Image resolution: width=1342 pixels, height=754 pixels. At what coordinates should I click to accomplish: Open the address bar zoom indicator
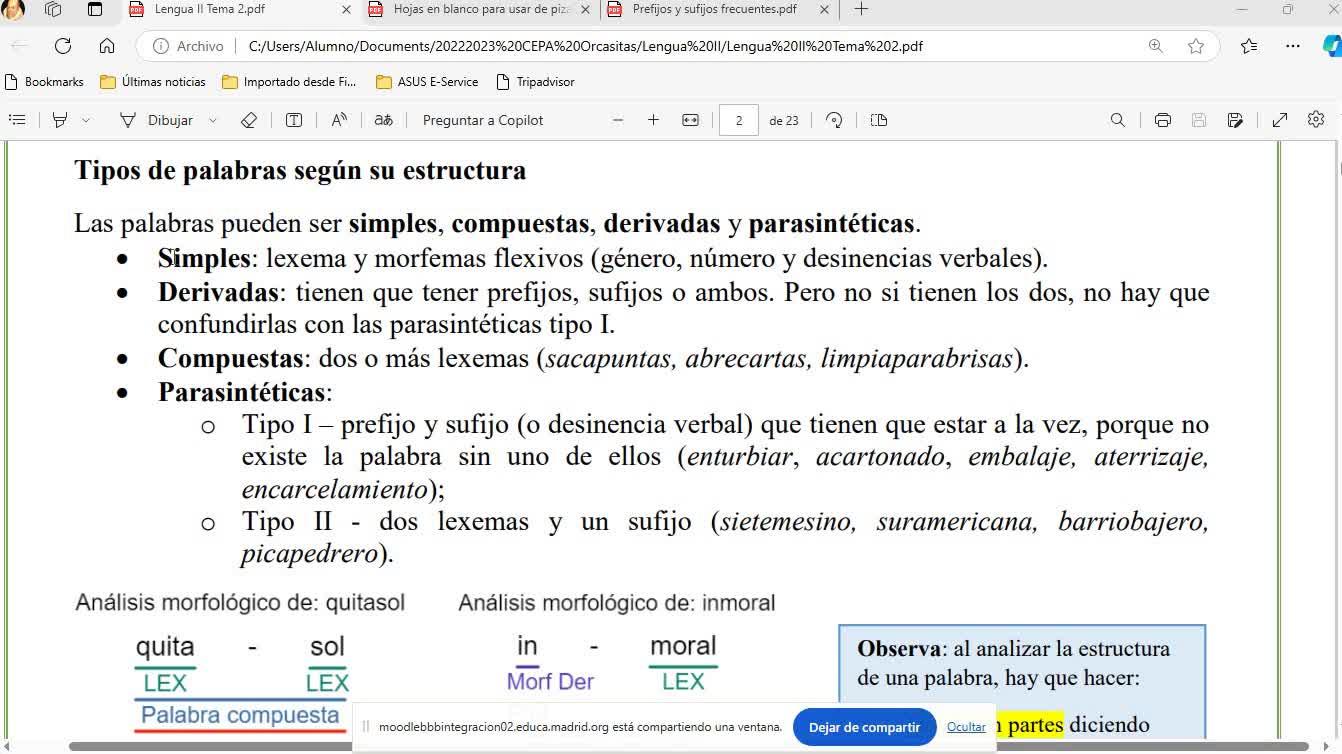tap(1156, 46)
